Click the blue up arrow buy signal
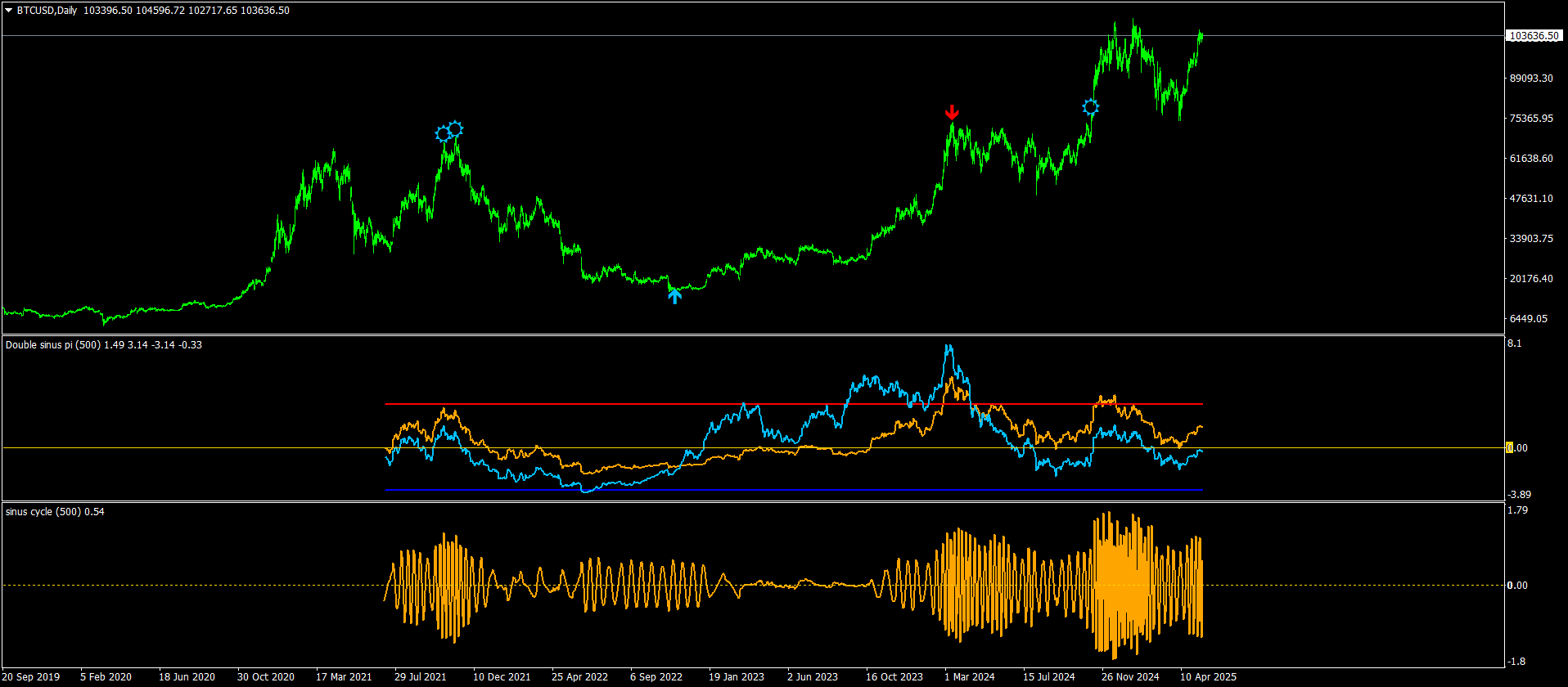Image resolution: width=1568 pixels, height=687 pixels. click(x=674, y=296)
